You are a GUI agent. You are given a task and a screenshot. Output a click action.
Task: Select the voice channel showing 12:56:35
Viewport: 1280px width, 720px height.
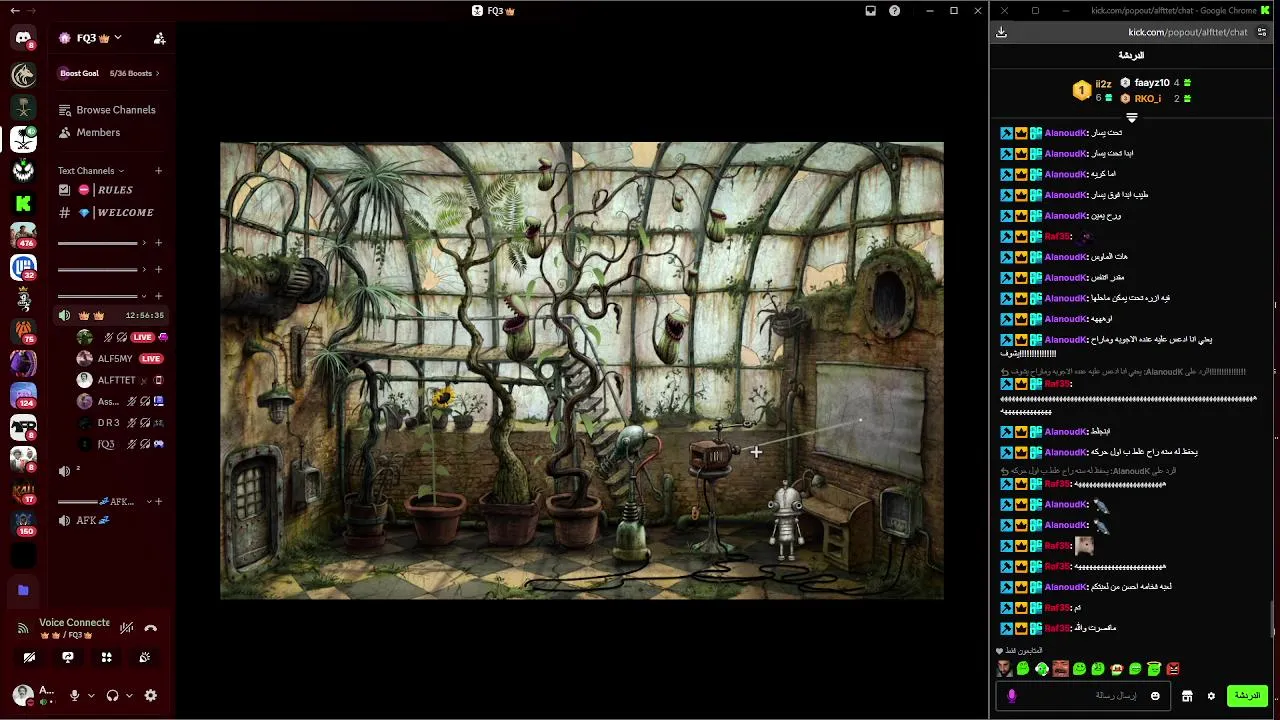pyautogui.click(x=108, y=315)
